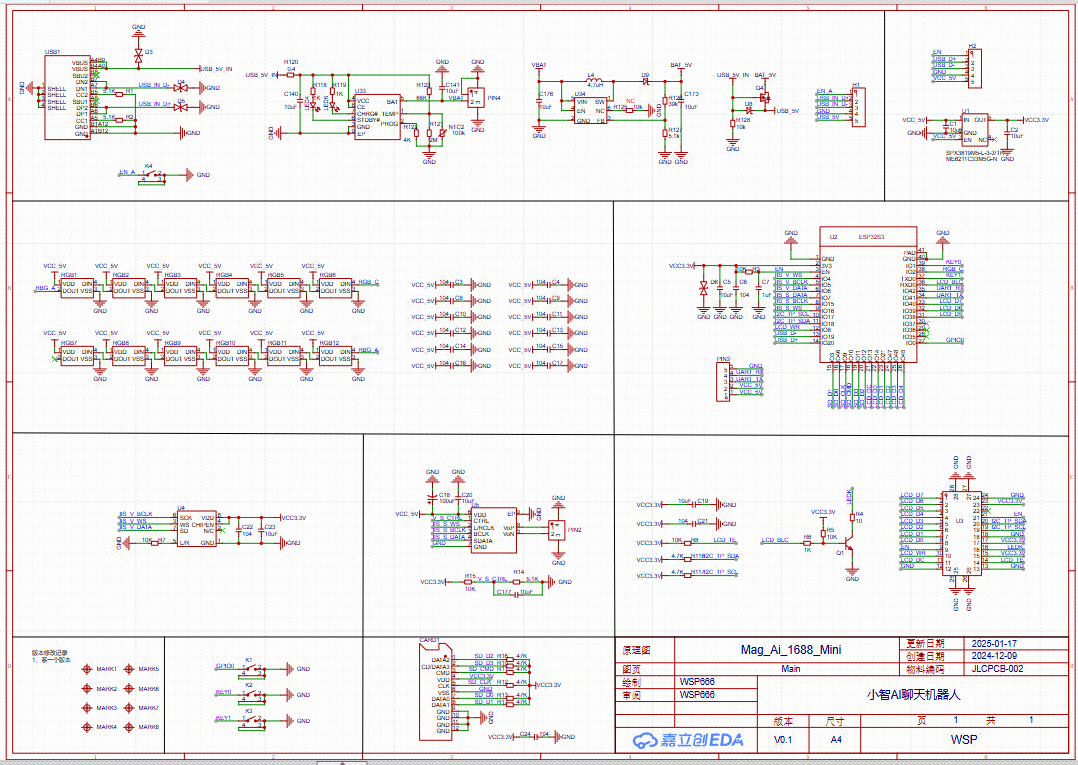This screenshot has width=1078, height=765.
Task: Select the sheet size "A4"
Action: click(x=836, y=740)
